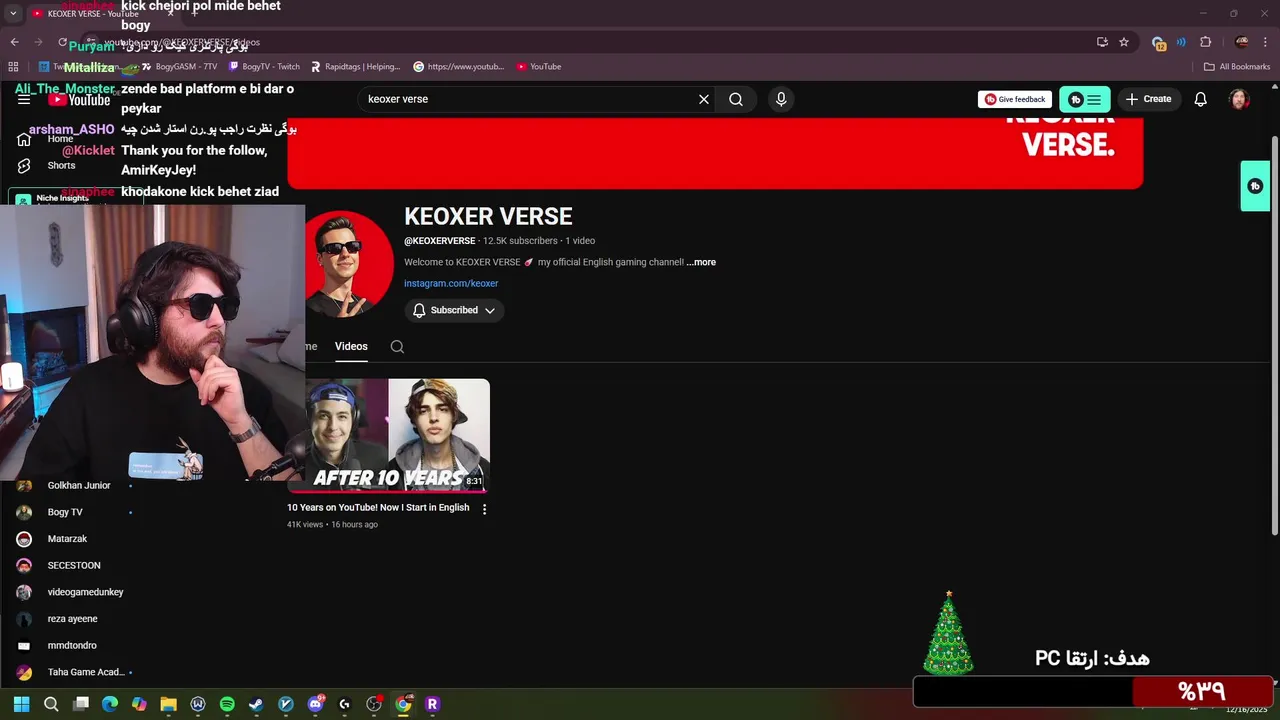Go to Home in sidebar

click(x=60, y=139)
